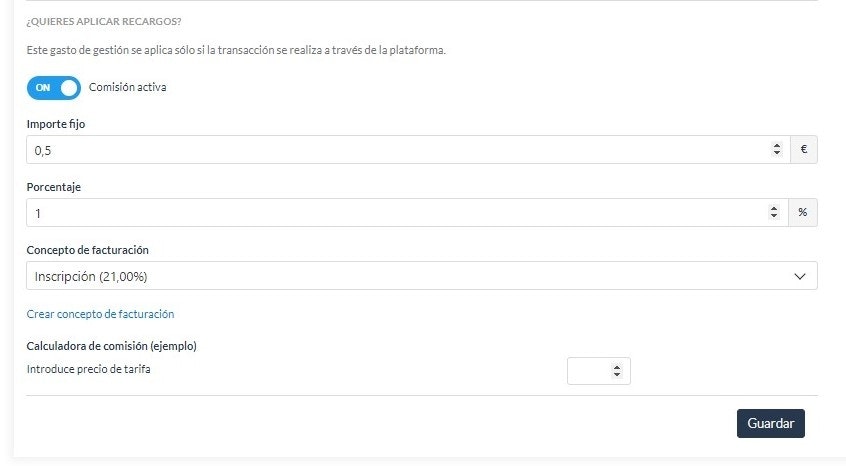
Task: Click the percent symbol addon
Action: (x=803, y=213)
